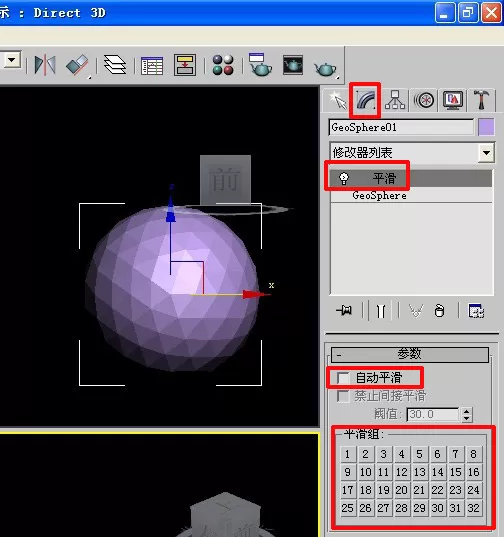The image size is (504, 537).
Task: Restore down the window
Action: tap(468, 13)
